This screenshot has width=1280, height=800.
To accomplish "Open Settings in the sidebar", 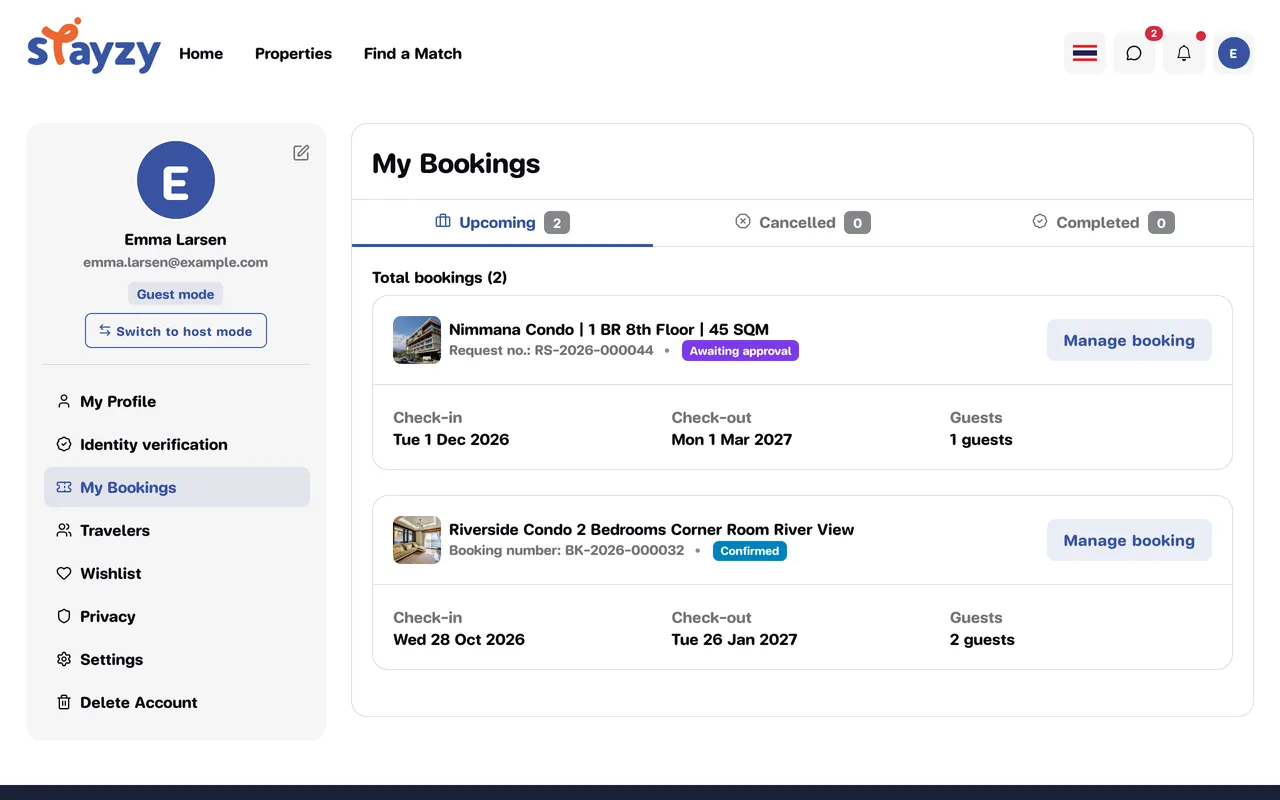I will coord(177,659).
